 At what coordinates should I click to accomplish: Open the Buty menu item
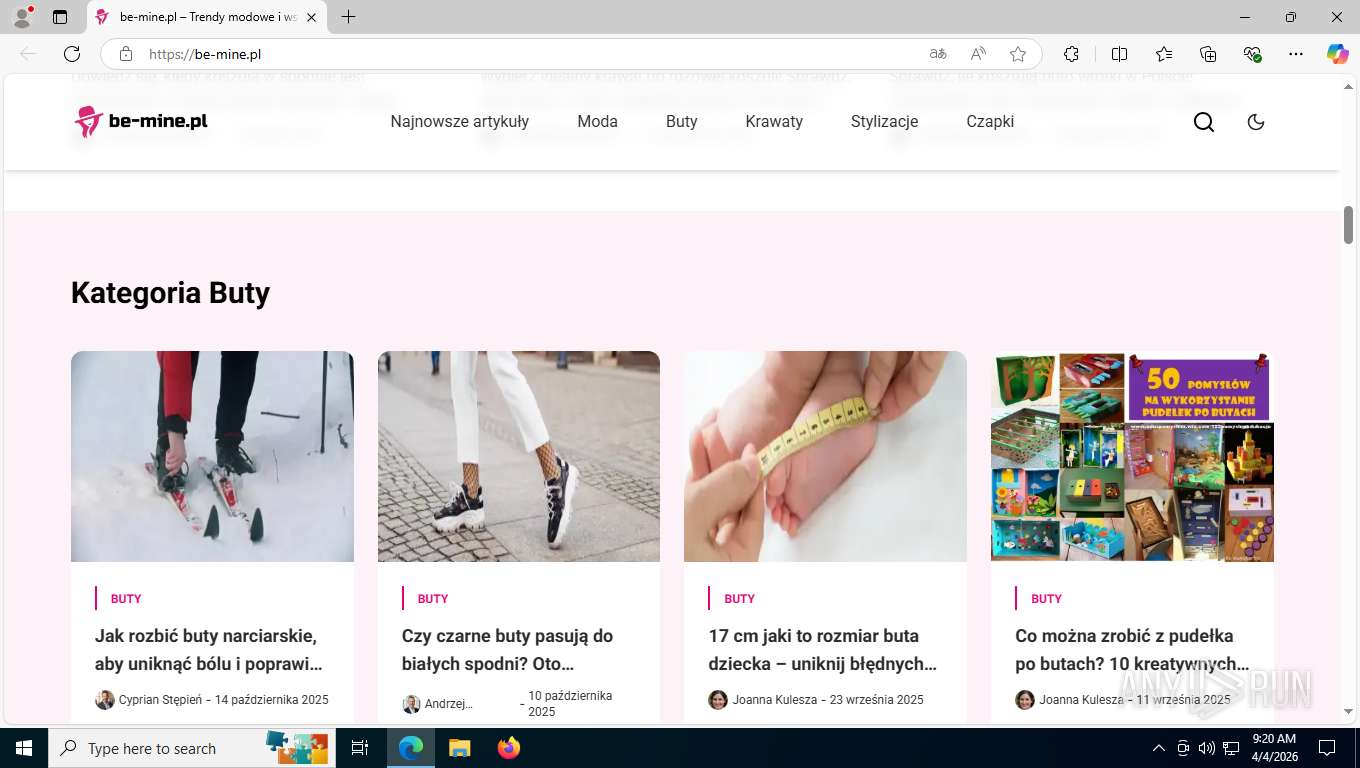[682, 122]
